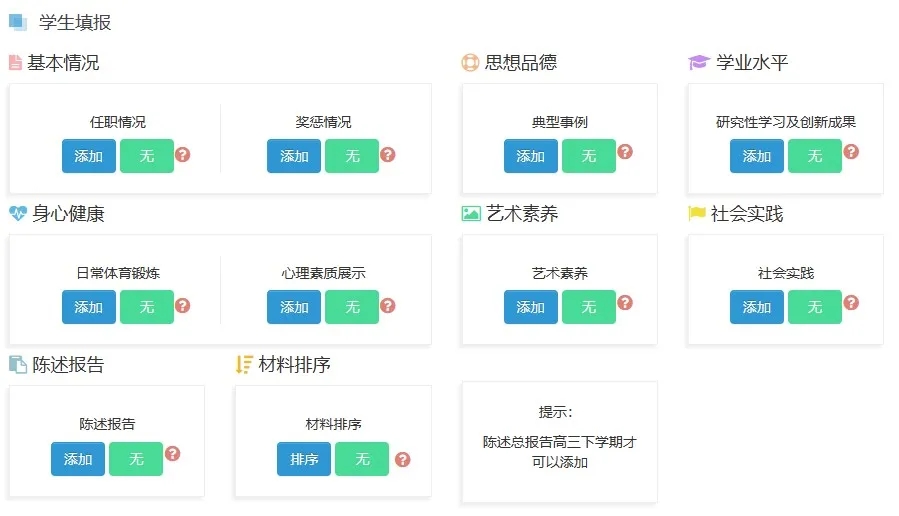Click the question mark beside 材料排序
Image resolution: width=899 pixels, height=516 pixels.
click(x=403, y=460)
